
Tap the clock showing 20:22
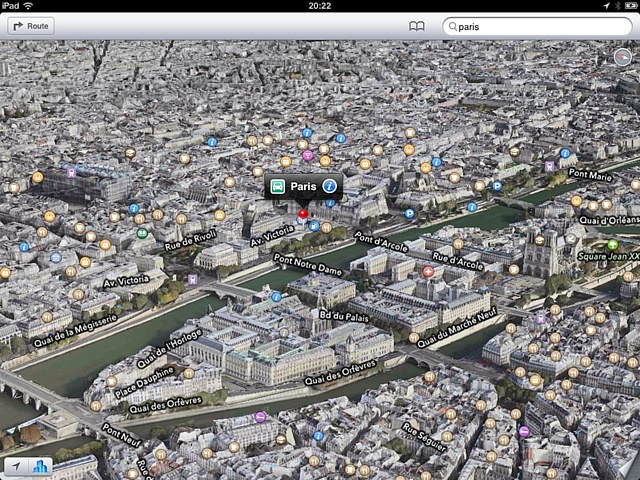(320, 6)
